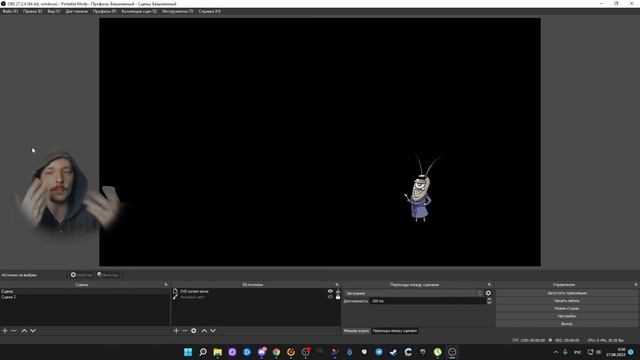Viewport: 640px width, 360px height.
Task: Open the Коллекция сцен menu
Action: [139, 11]
